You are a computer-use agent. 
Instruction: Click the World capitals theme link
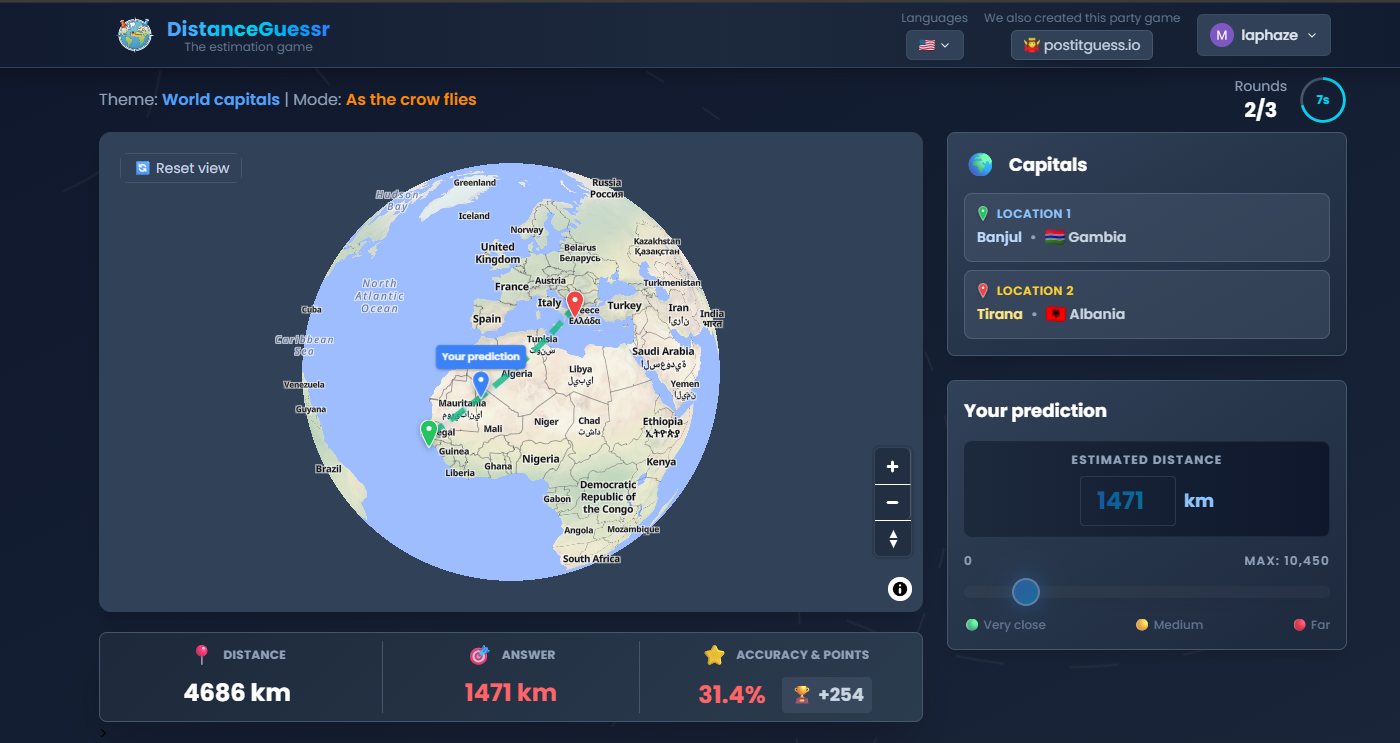pyautogui.click(x=221, y=99)
